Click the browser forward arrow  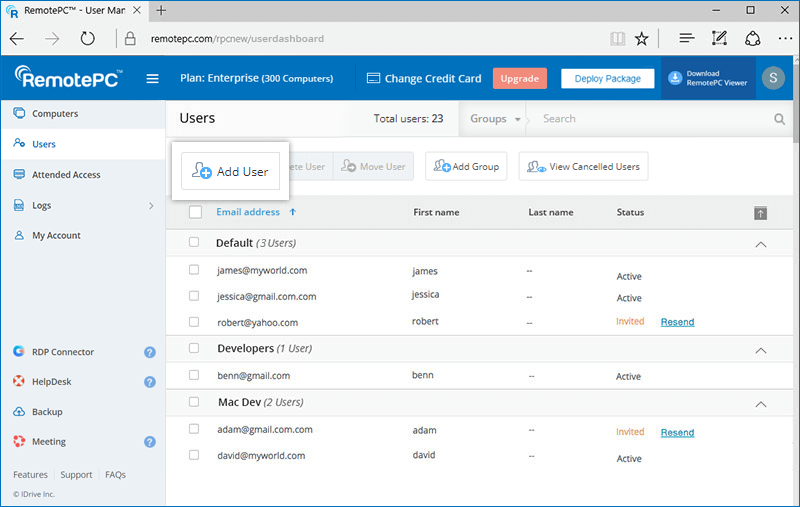52,39
